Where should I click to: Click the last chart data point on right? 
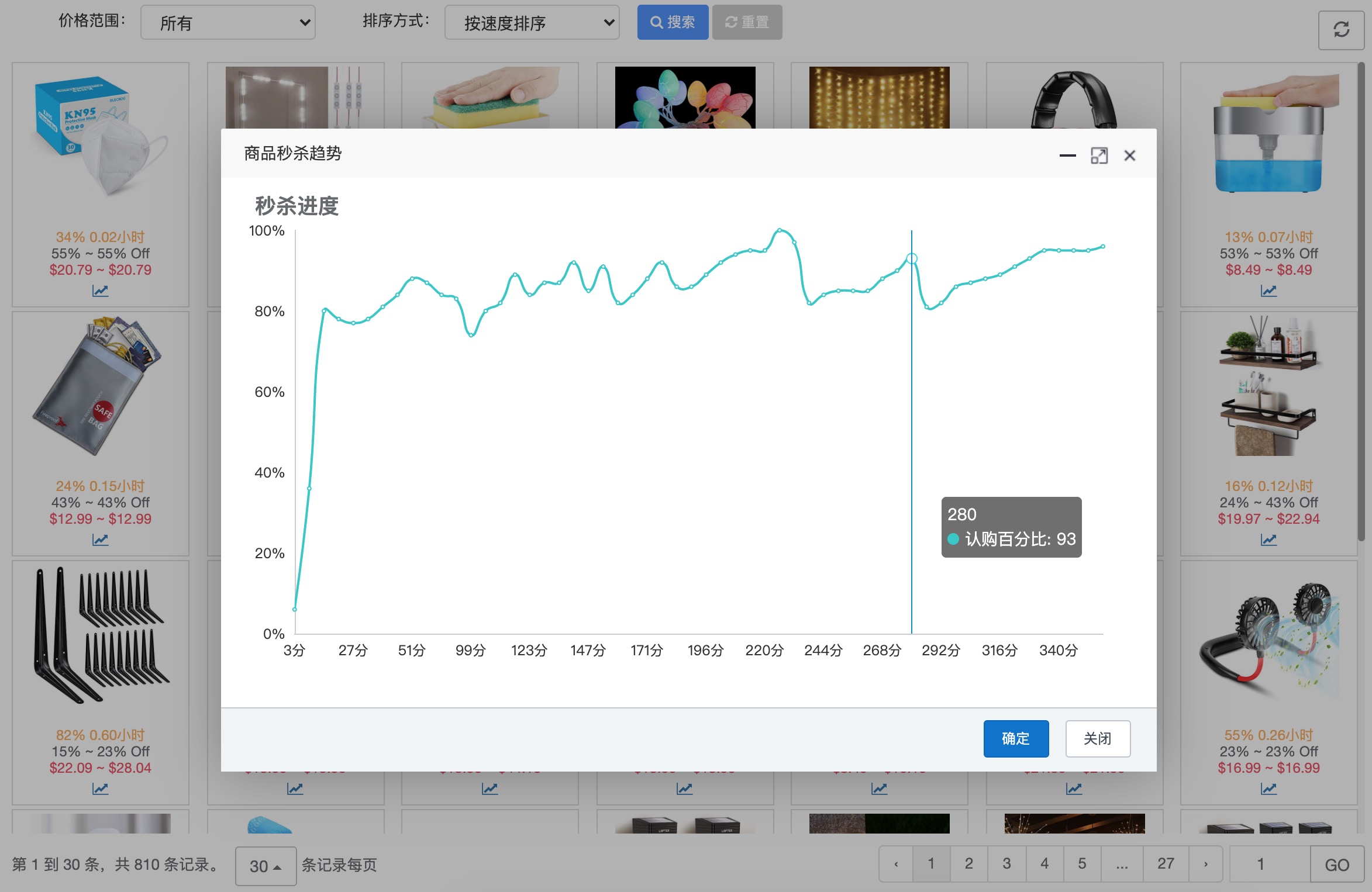point(1103,246)
